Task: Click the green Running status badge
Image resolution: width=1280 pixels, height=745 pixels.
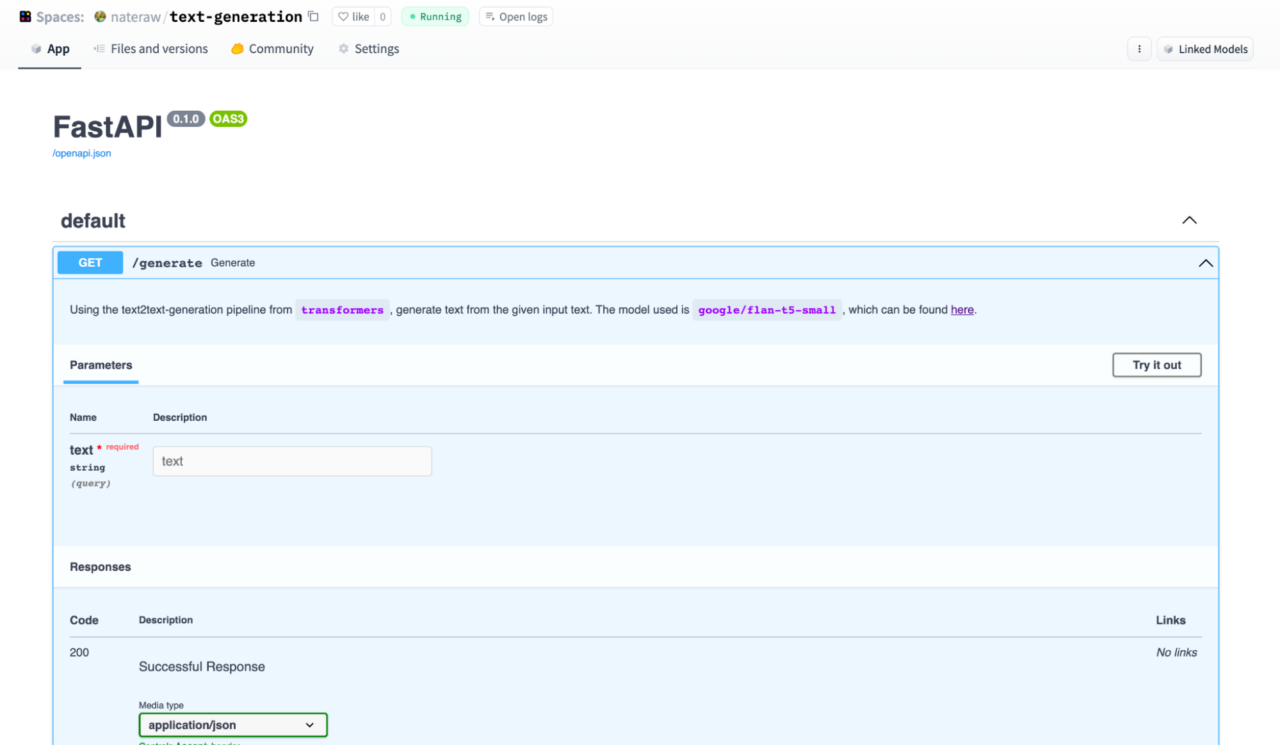Action: point(435,16)
